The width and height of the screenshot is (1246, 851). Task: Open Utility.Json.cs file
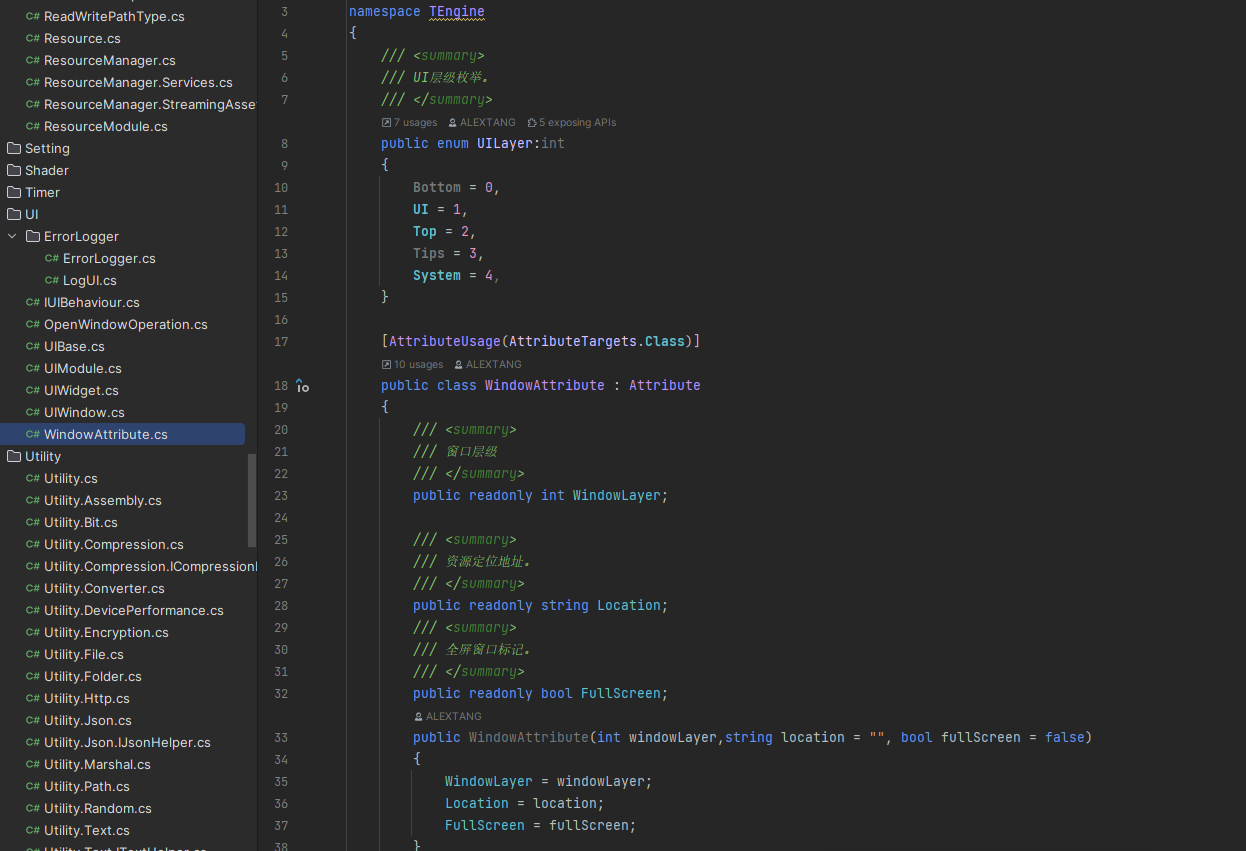87,720
